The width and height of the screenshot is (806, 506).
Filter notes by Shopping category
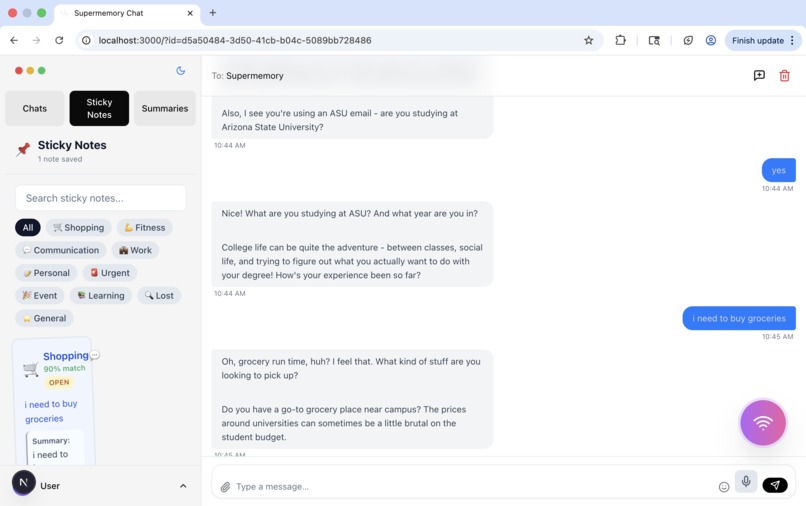click(79, 227)
